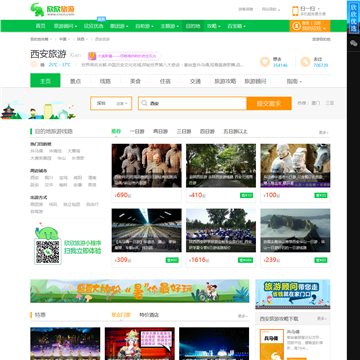This screenshot has height=360, width=360.
Task: Click the blue 旅游顾问带您走 banner
Action: (293, 294)
